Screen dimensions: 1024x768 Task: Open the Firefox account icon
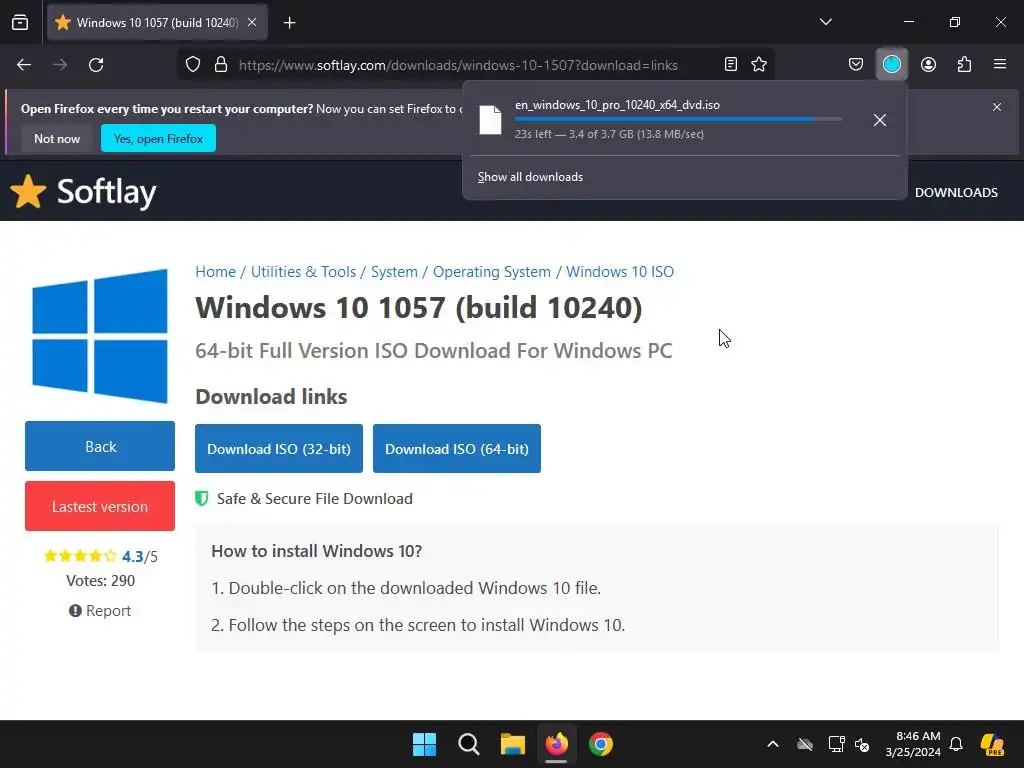(x=928, y=65)
